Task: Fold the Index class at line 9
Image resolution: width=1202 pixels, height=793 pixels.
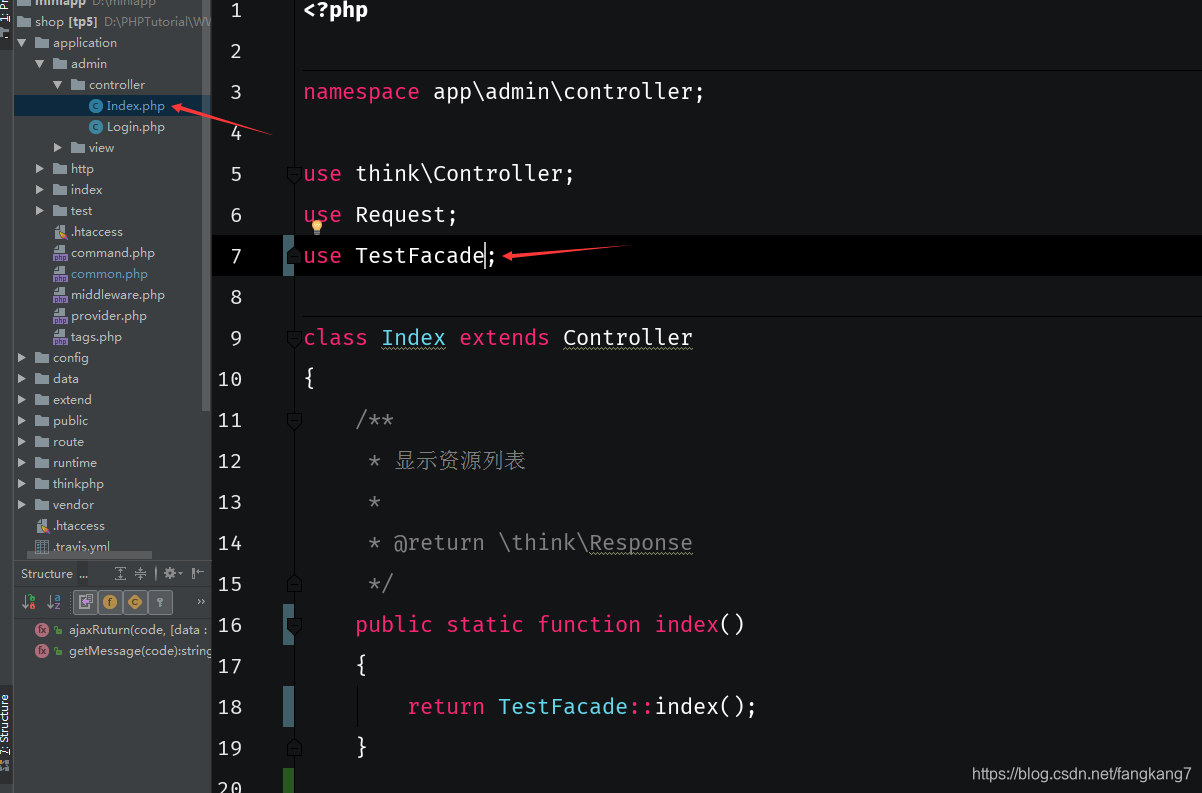Action: pyautogui.click(x=294, y=339)
